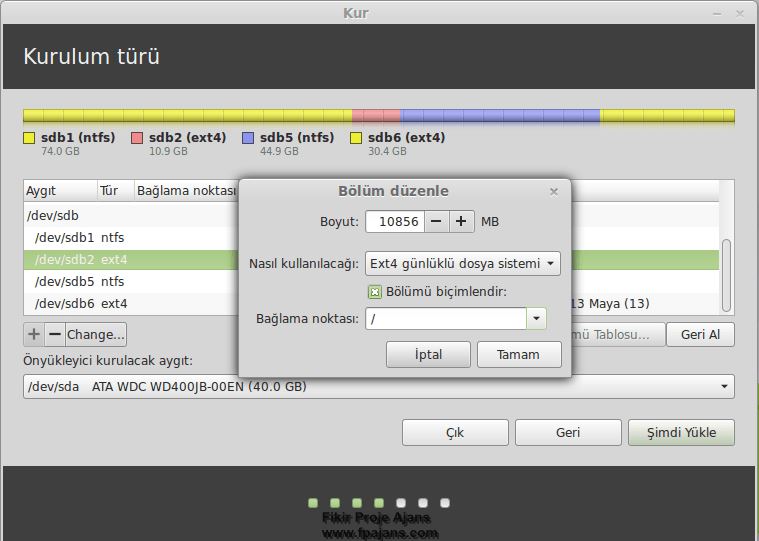Click the sdb2 (ext4) red legend swatch
Viewport: 759px width, 541px height.
click(137, 138)
